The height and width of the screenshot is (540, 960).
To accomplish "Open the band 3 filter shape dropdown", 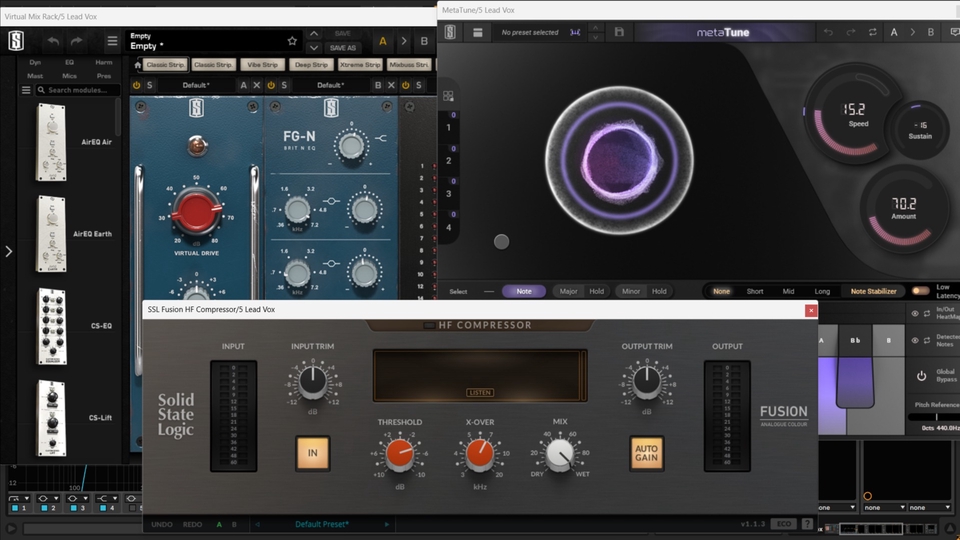I will coord(77,498).
